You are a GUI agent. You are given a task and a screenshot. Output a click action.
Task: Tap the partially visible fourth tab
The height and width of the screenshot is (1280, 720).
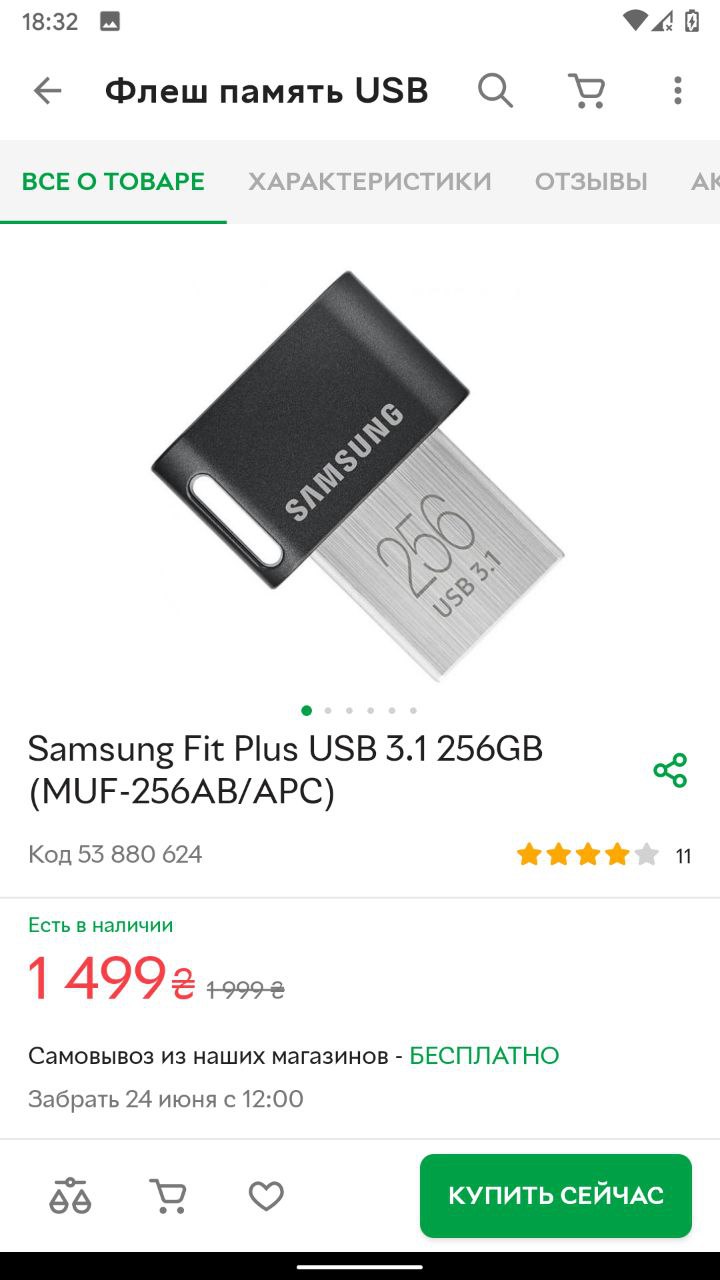click(x=705, y=181)
